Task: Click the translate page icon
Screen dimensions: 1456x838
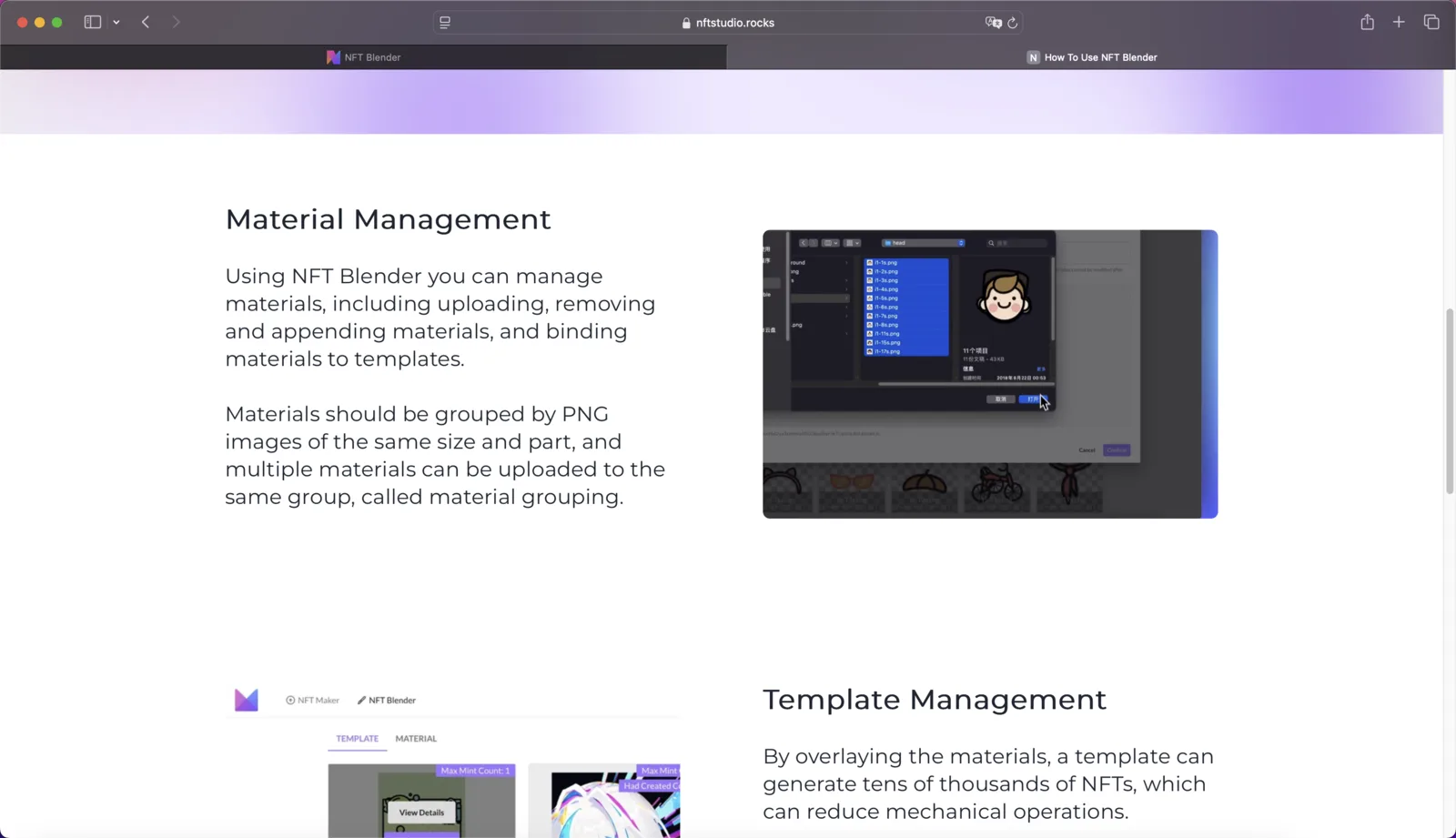Action: tap(993, 23)
